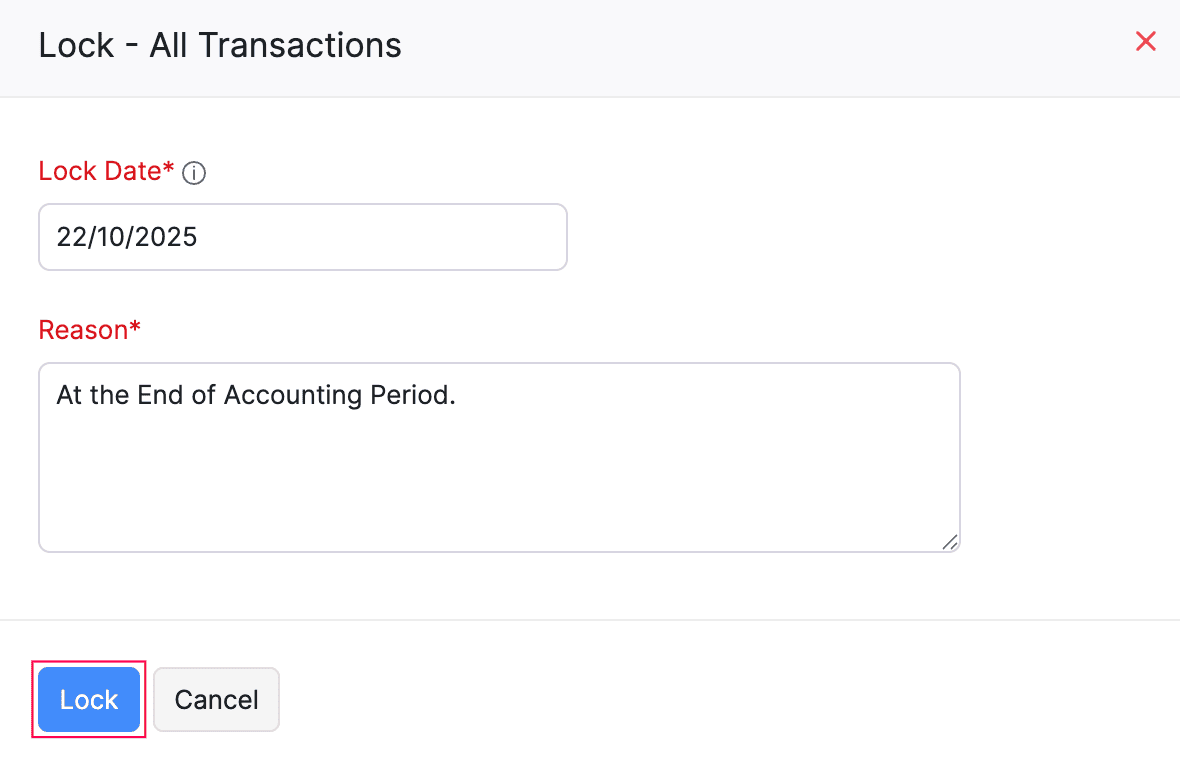This screenshot has height=768, width=1180.
Task: Click the Lock Date field to change date
Action: tap(300, 237)
